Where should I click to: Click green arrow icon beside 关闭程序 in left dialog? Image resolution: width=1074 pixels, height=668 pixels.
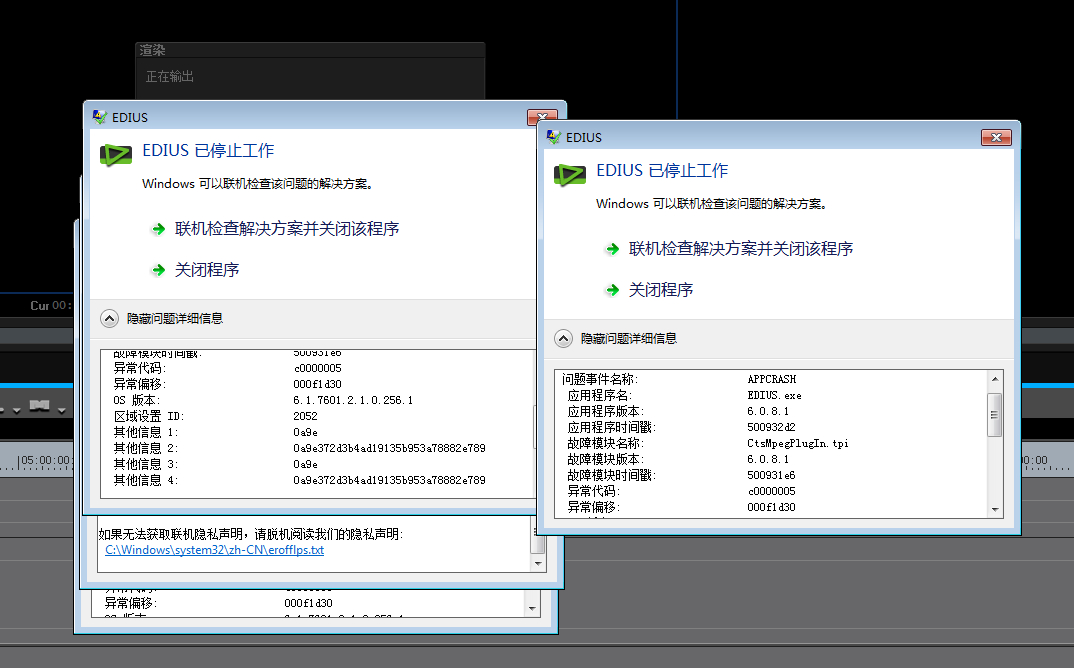158,271
